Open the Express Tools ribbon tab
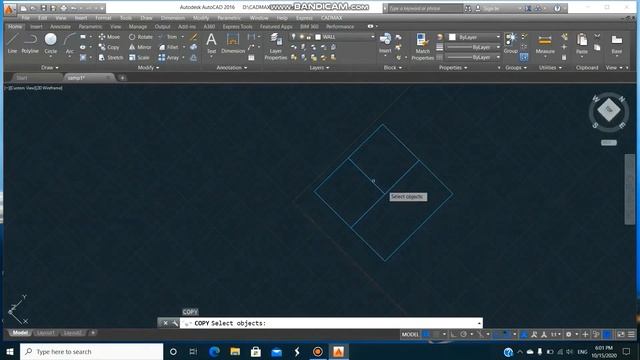The width and height of the screenshot is (640, 360). pos(237,27)
